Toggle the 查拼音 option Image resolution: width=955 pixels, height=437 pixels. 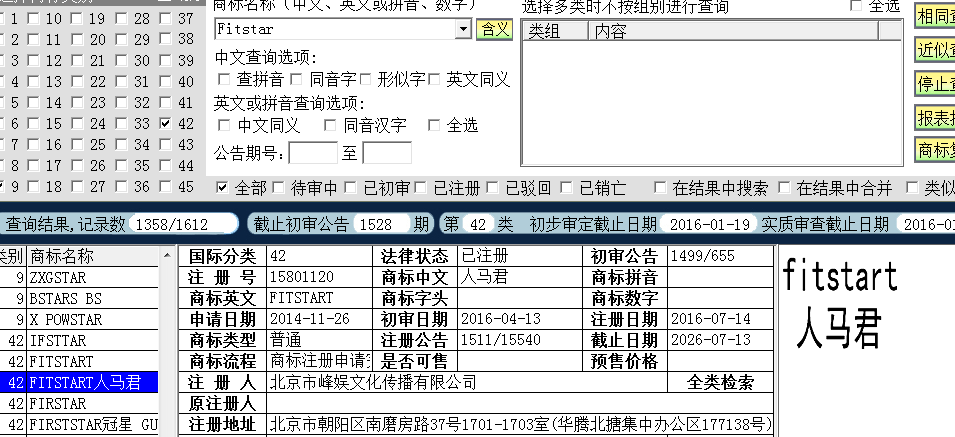[224, 79]
